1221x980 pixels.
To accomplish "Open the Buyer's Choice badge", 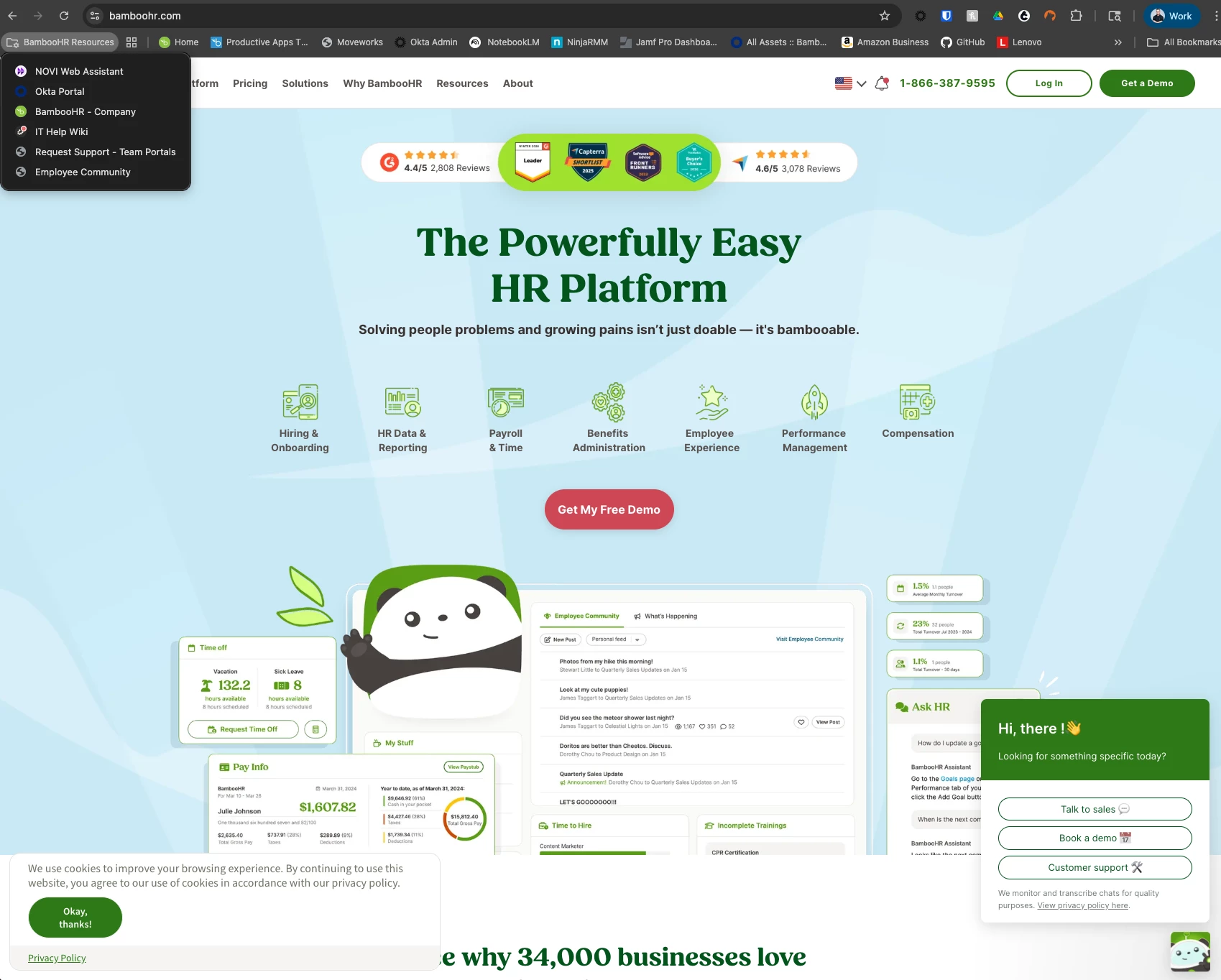I will (x=694, y=162).
